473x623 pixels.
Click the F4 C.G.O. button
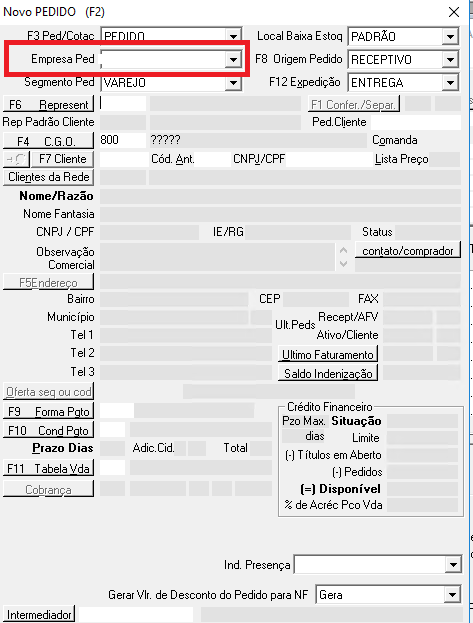(48, 141)
